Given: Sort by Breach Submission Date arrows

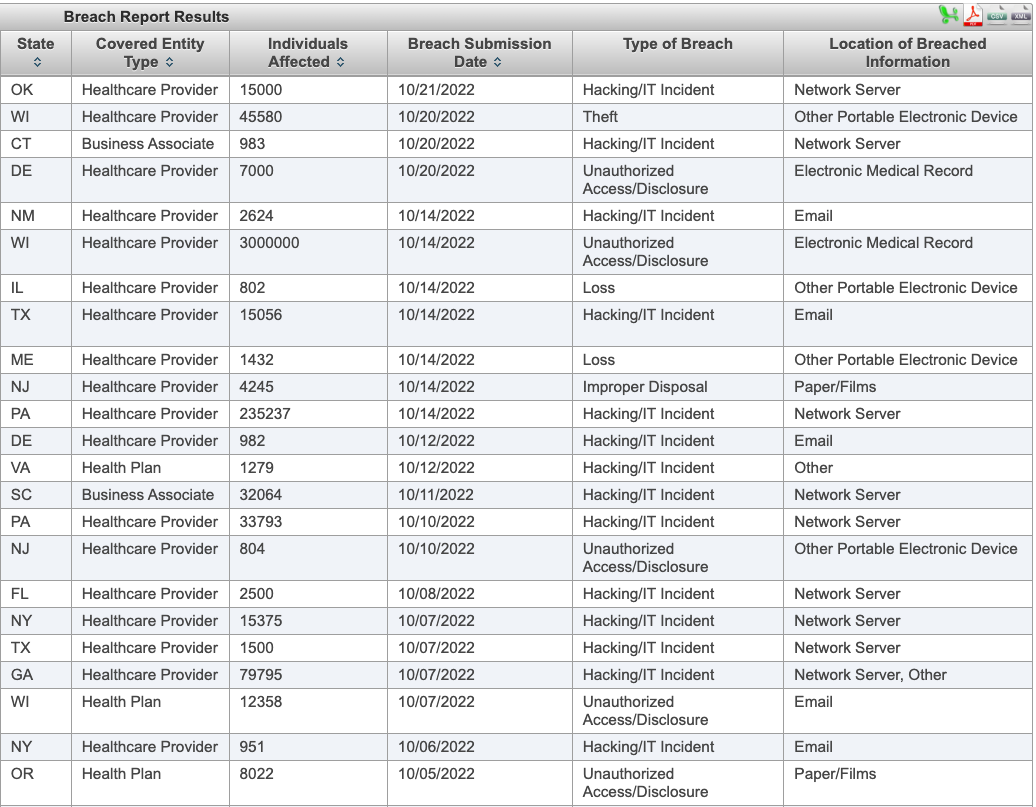Looking at the screenshot, I should (498, 62).
